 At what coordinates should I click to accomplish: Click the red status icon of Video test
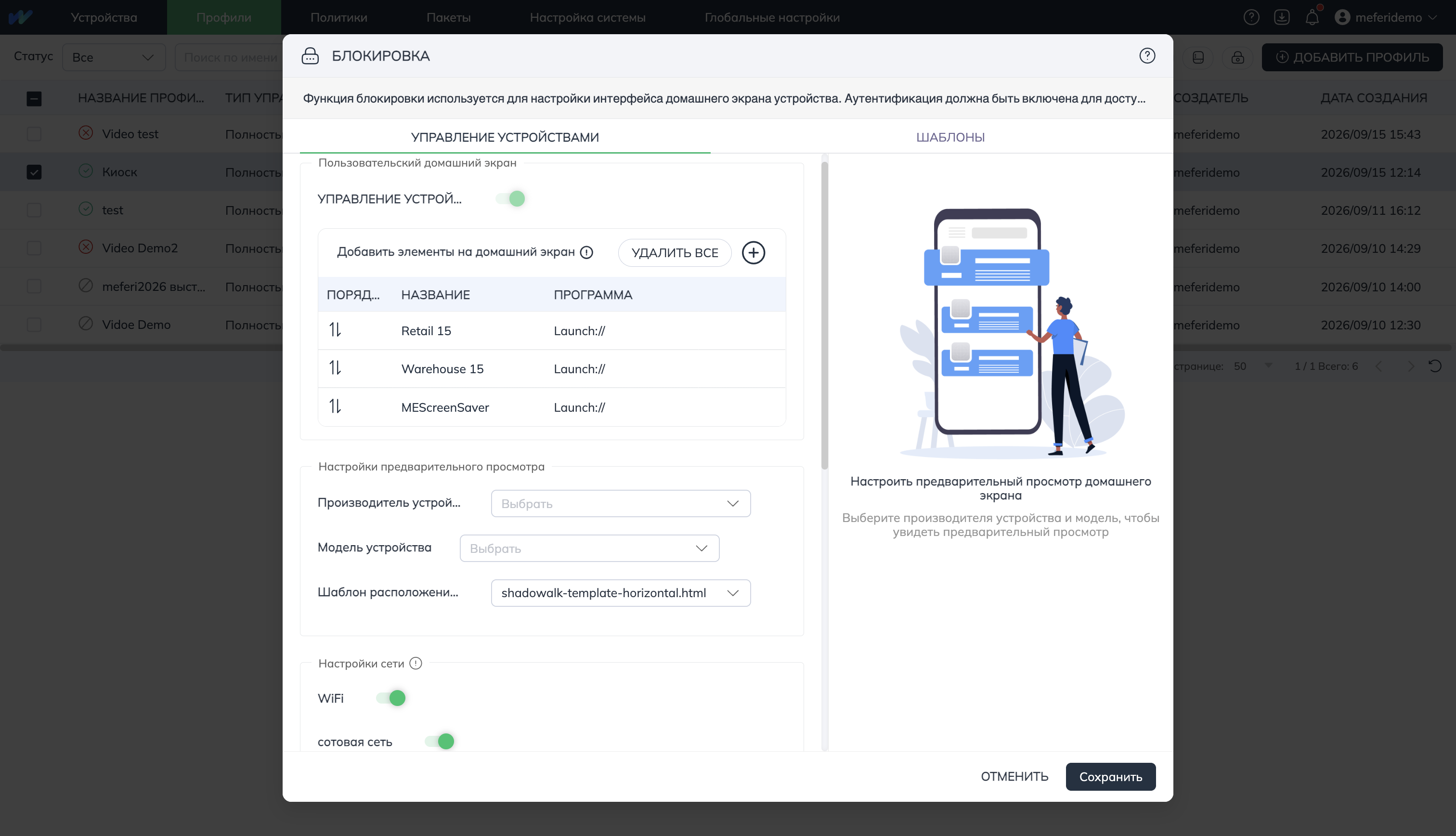point(86,133)
